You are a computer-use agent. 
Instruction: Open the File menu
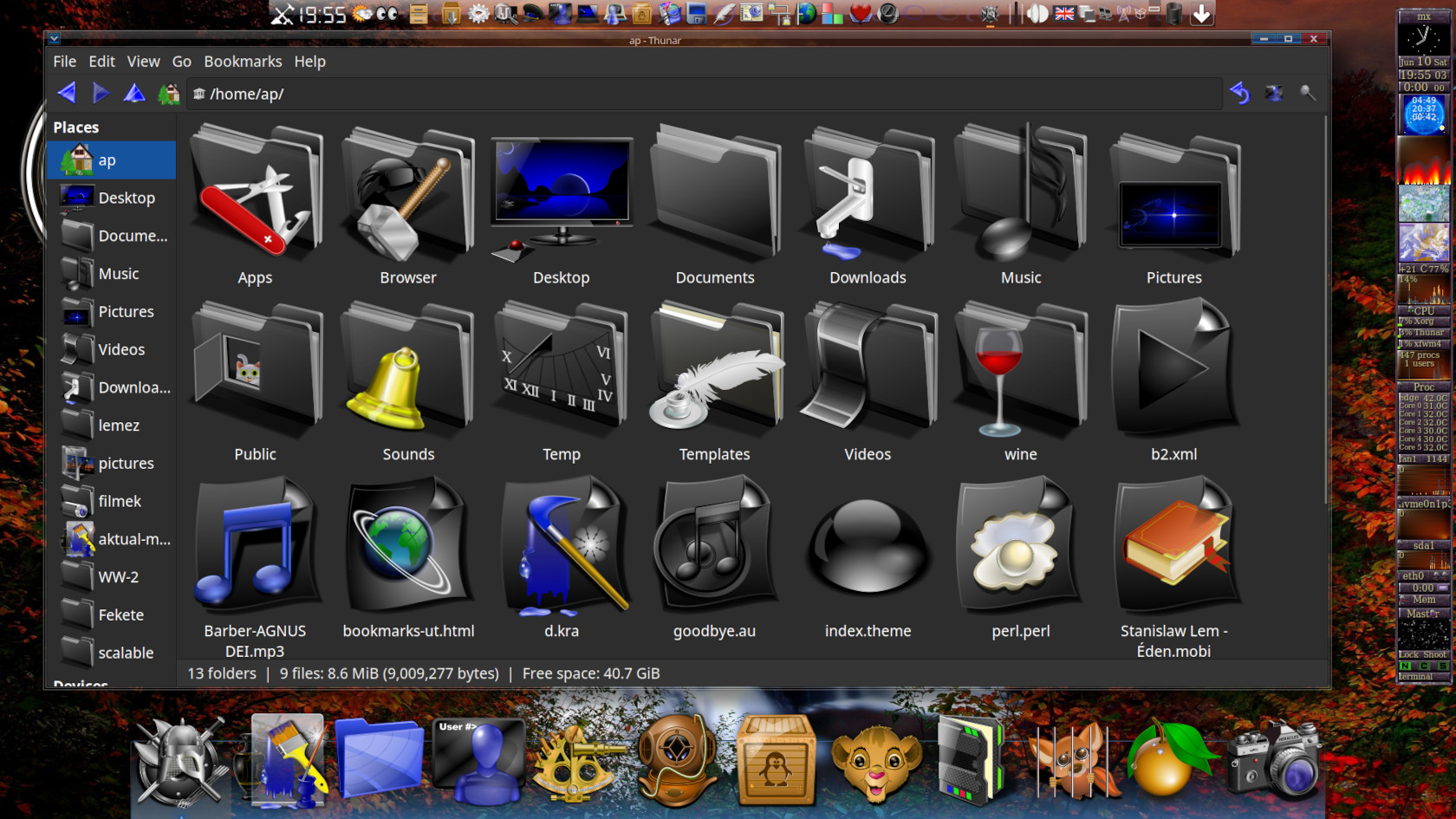pyautogui.click(x=64, y=62)
